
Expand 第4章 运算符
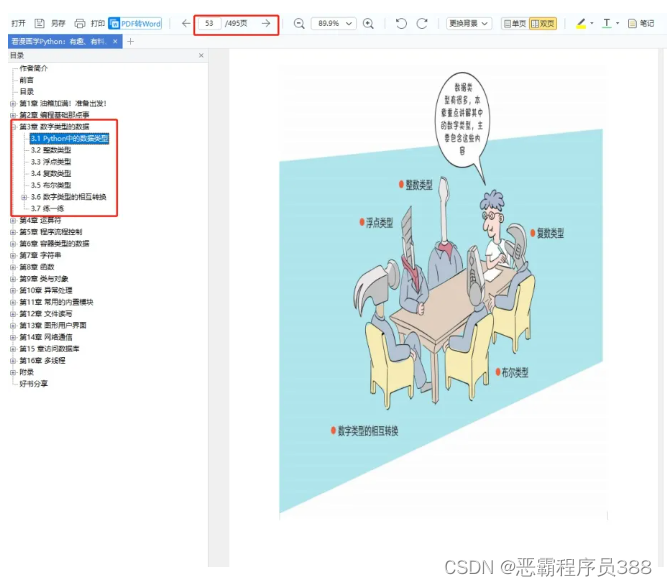[x=13, y=220]
